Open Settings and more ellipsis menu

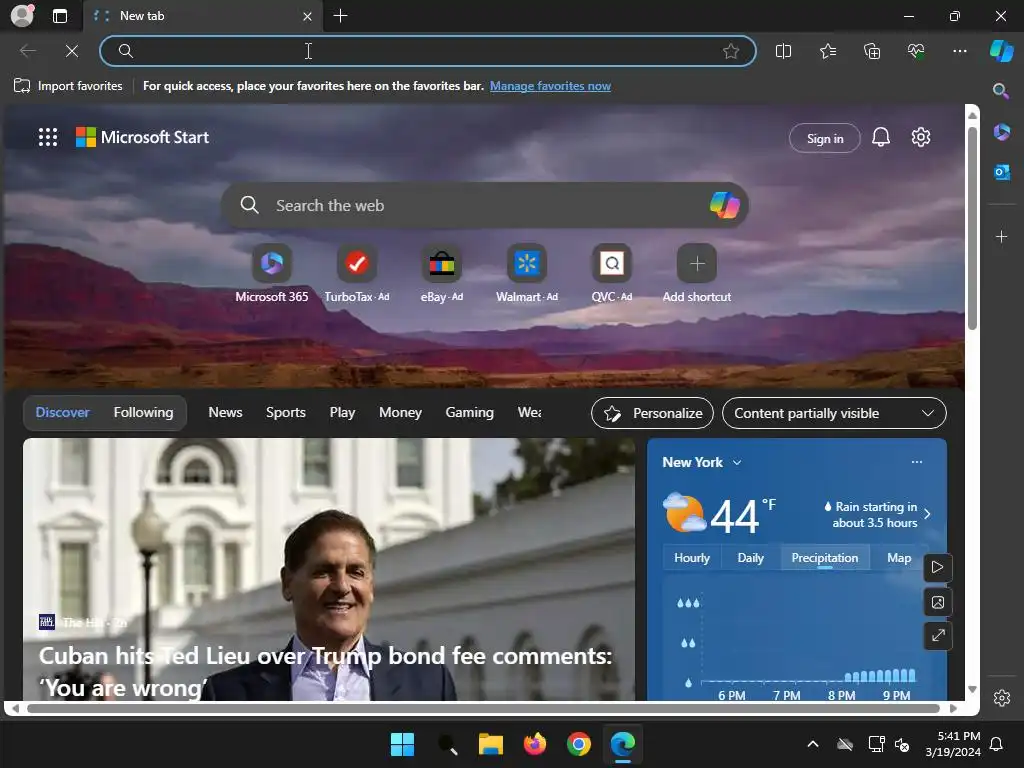tap(959, 51)
